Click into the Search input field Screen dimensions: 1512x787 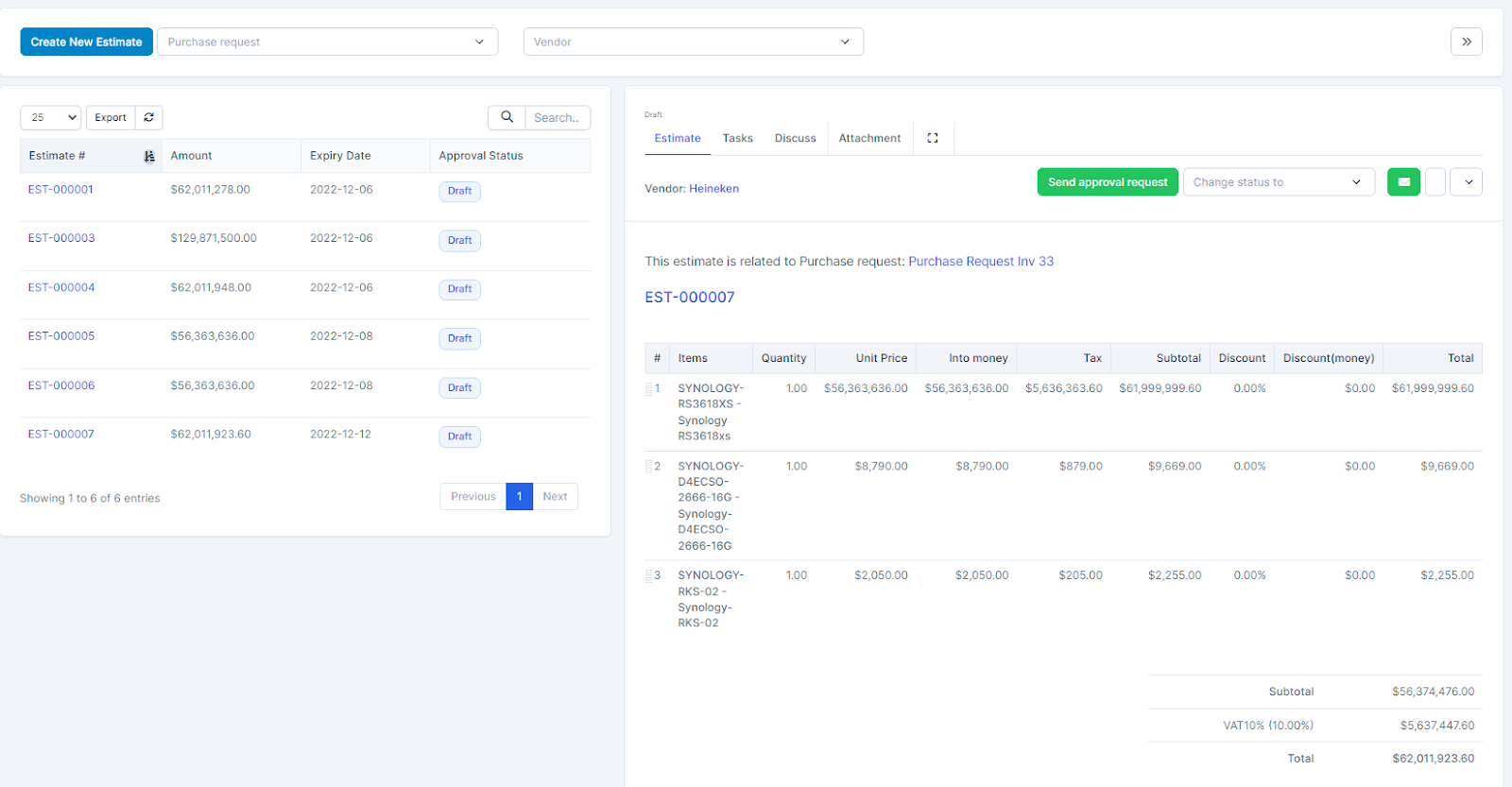558,117
